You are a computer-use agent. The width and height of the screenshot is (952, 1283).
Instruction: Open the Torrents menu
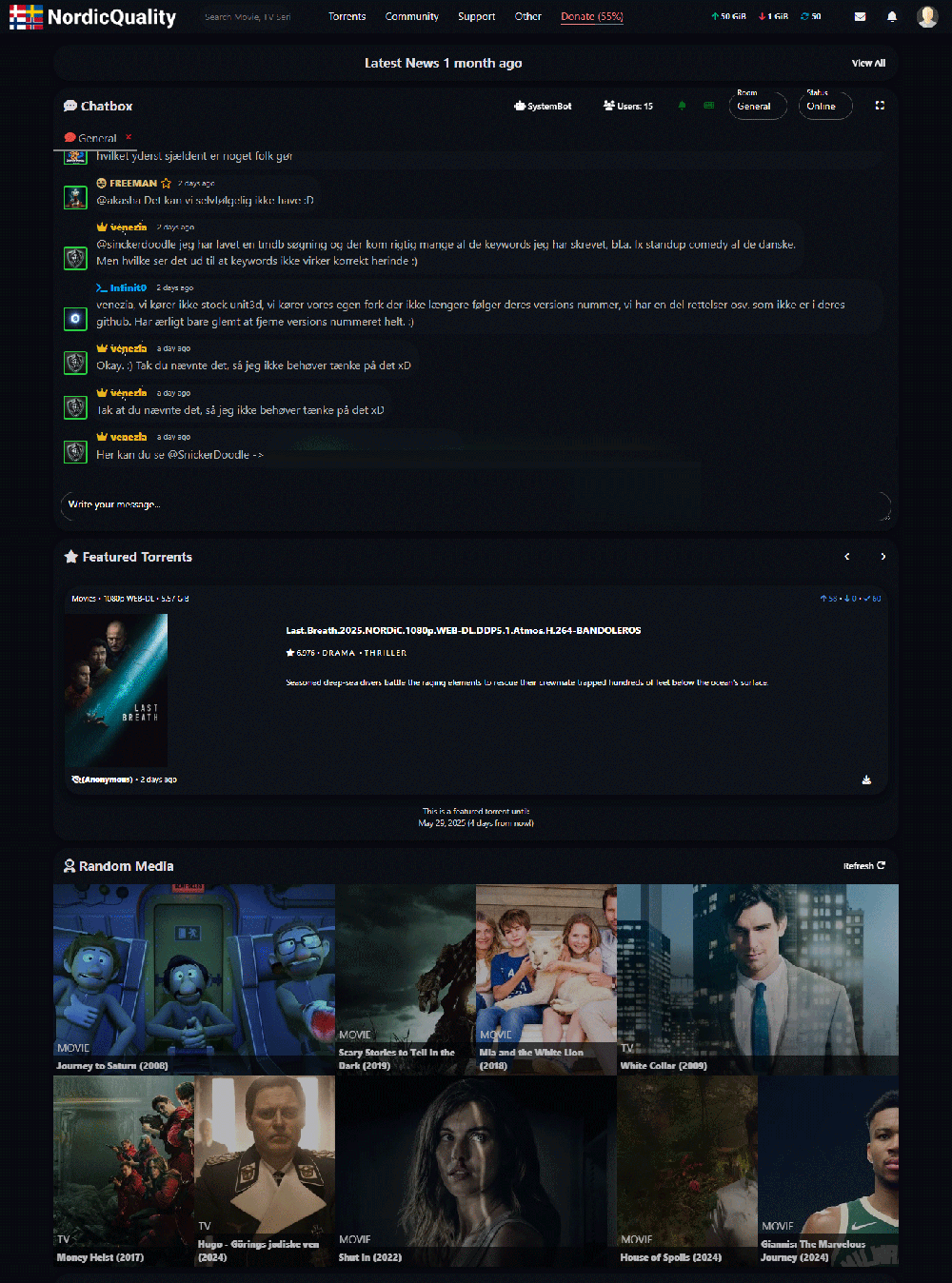coord(347,16)
